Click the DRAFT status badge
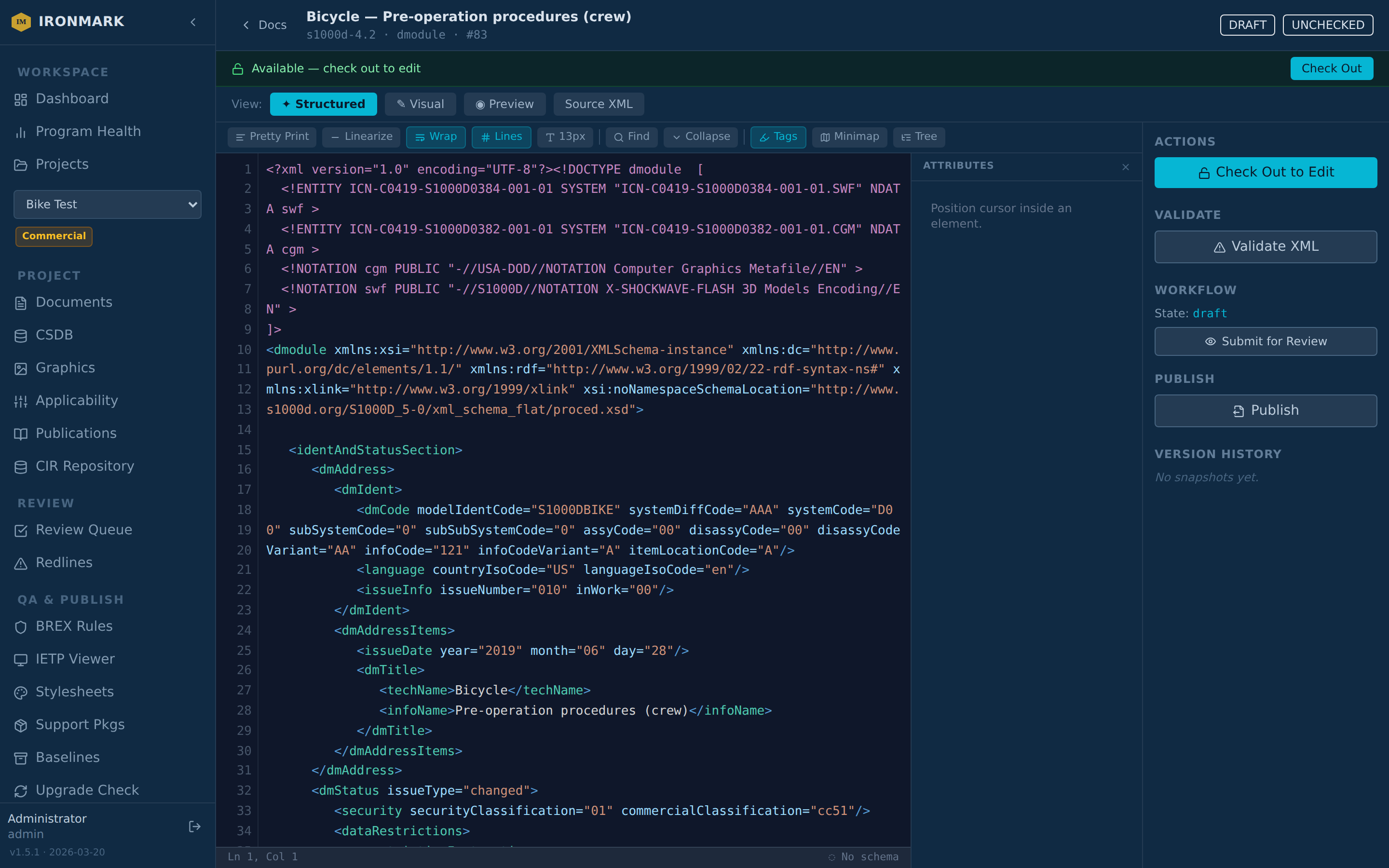 [1247, 25]
